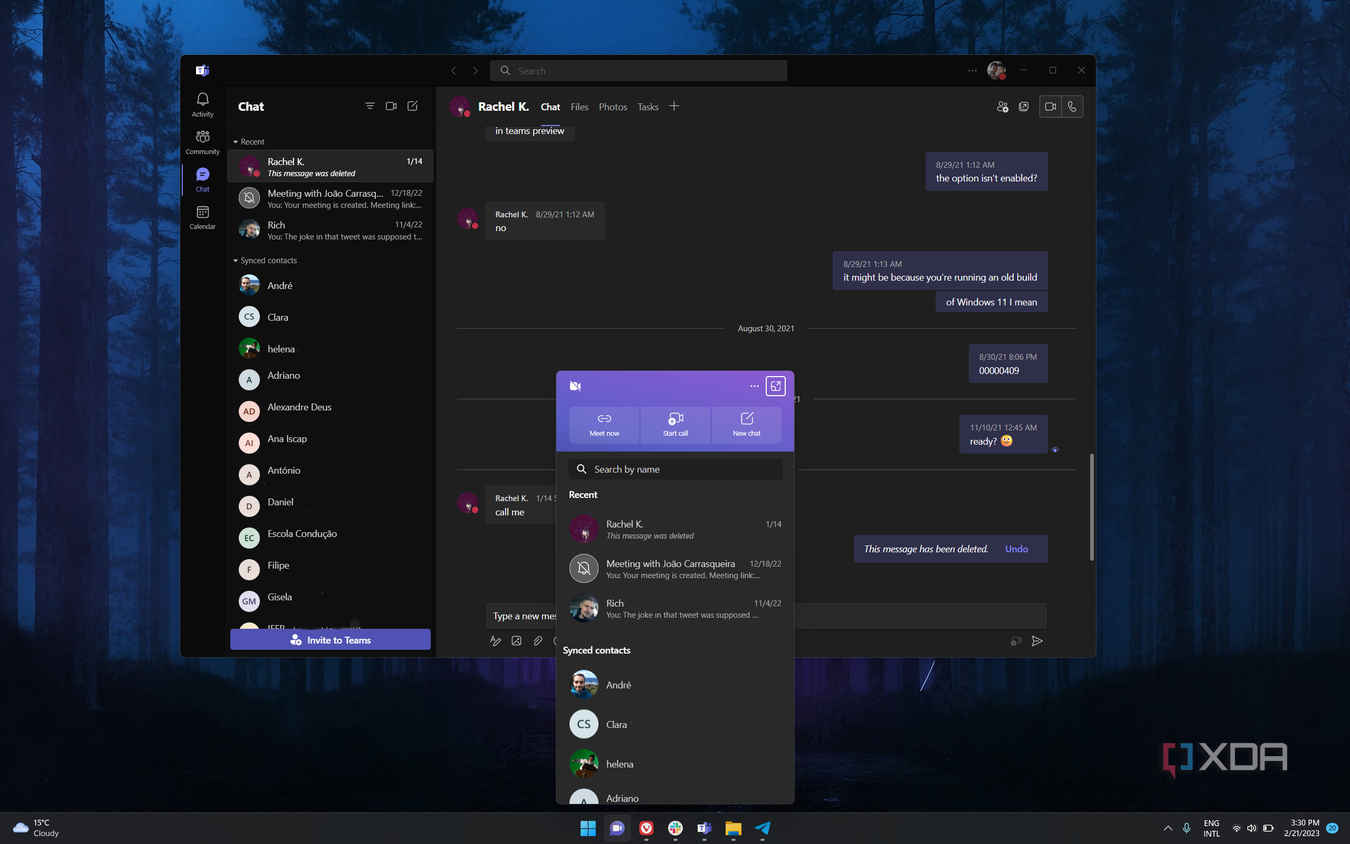The image size is (1350, 844).
Task: Click the filter chats icon in Chat header
Action: pos(370,106)
